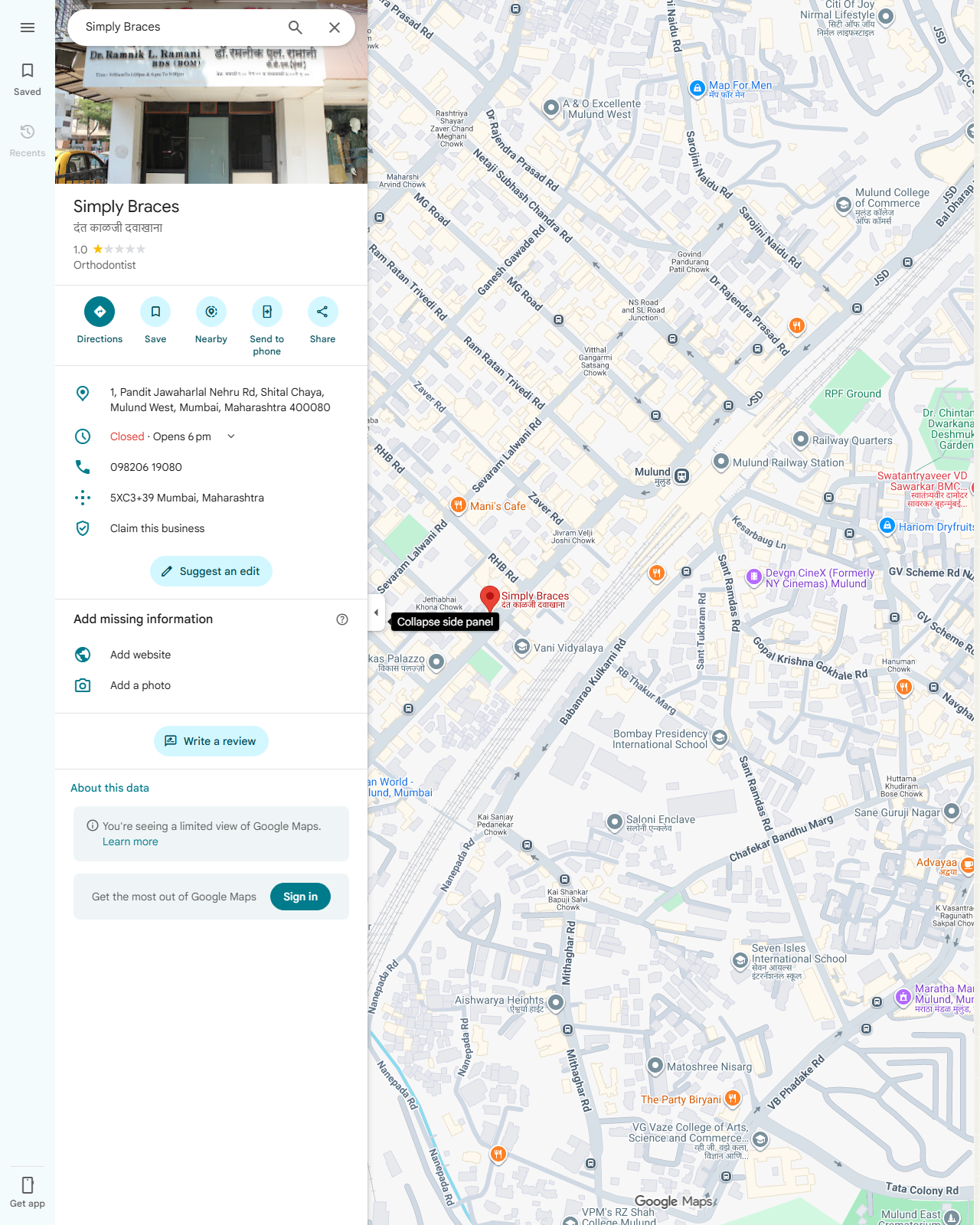Image resolution: width=980 pixels, height=1225 pixels.
Task: Open help icon for missing information
Action: (x=342, y=619)
